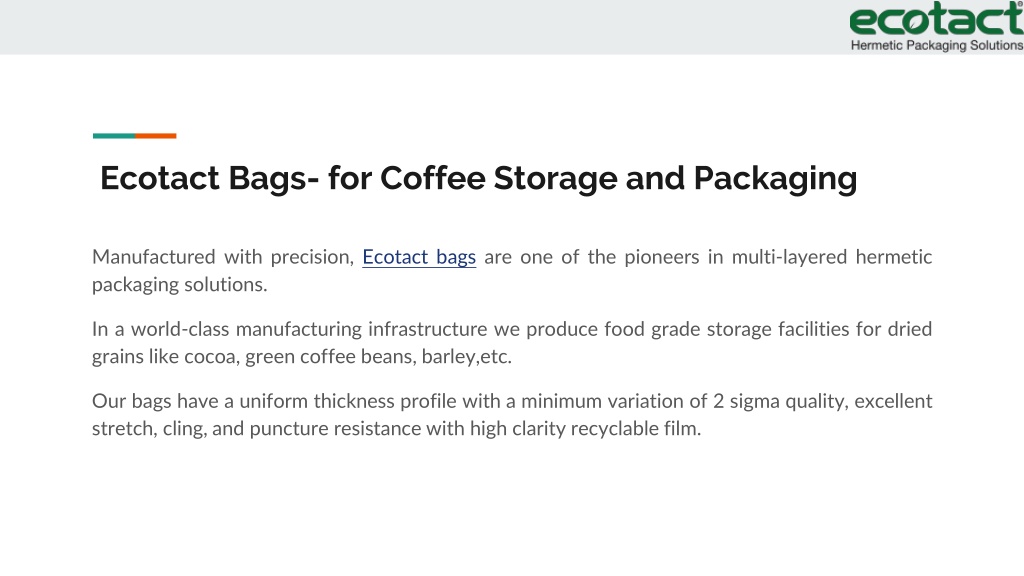Click the word 'Packaging' in the title
Viewport: 1024px width, 576px height.
tap(775, 178)
